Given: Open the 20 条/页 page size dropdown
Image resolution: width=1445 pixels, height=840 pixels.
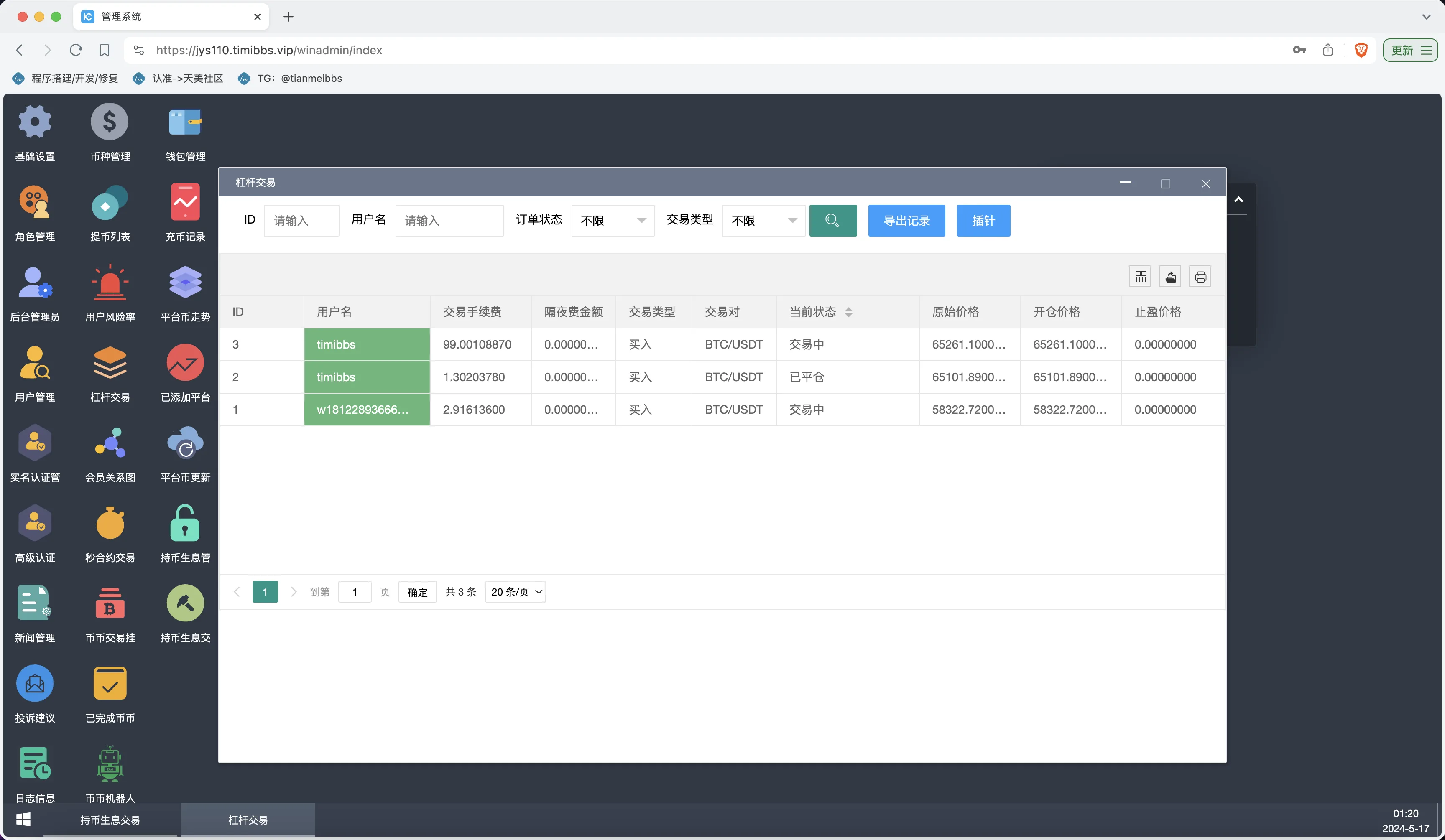Looking at the screenshot, I should [514, 592].
